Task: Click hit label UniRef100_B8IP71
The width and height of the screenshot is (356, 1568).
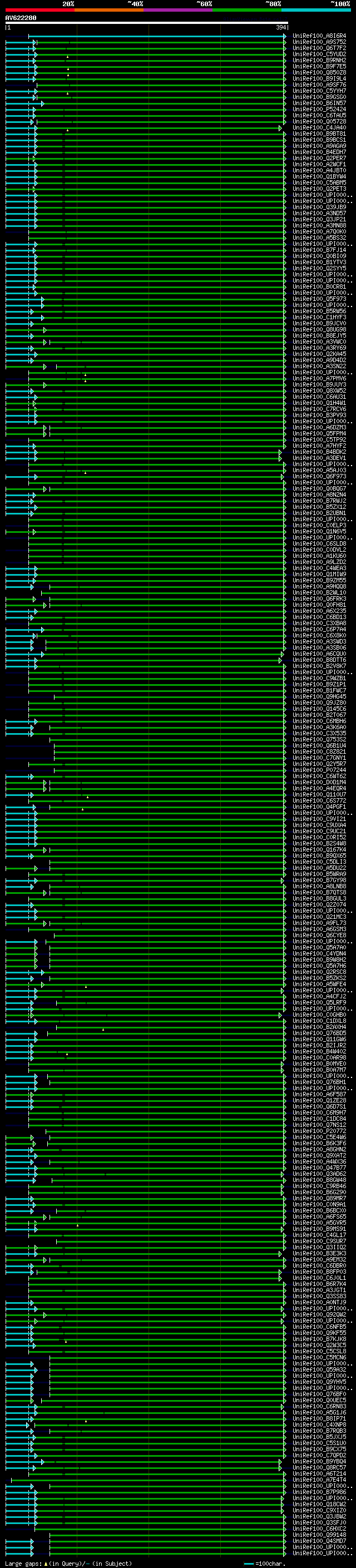Action: click(319, 1418)
